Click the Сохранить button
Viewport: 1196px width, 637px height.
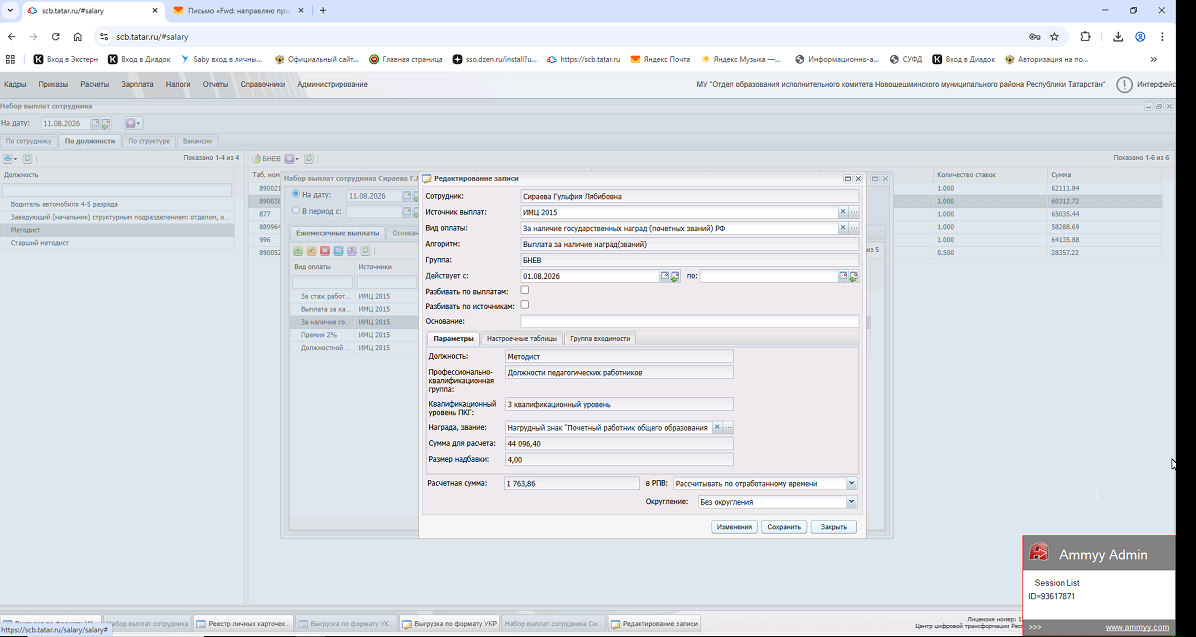click(x=783, y=527)
